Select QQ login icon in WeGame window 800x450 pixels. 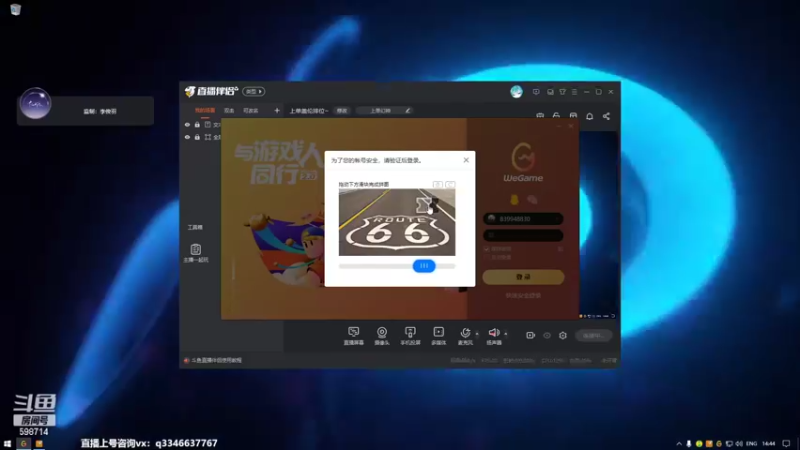514,200
